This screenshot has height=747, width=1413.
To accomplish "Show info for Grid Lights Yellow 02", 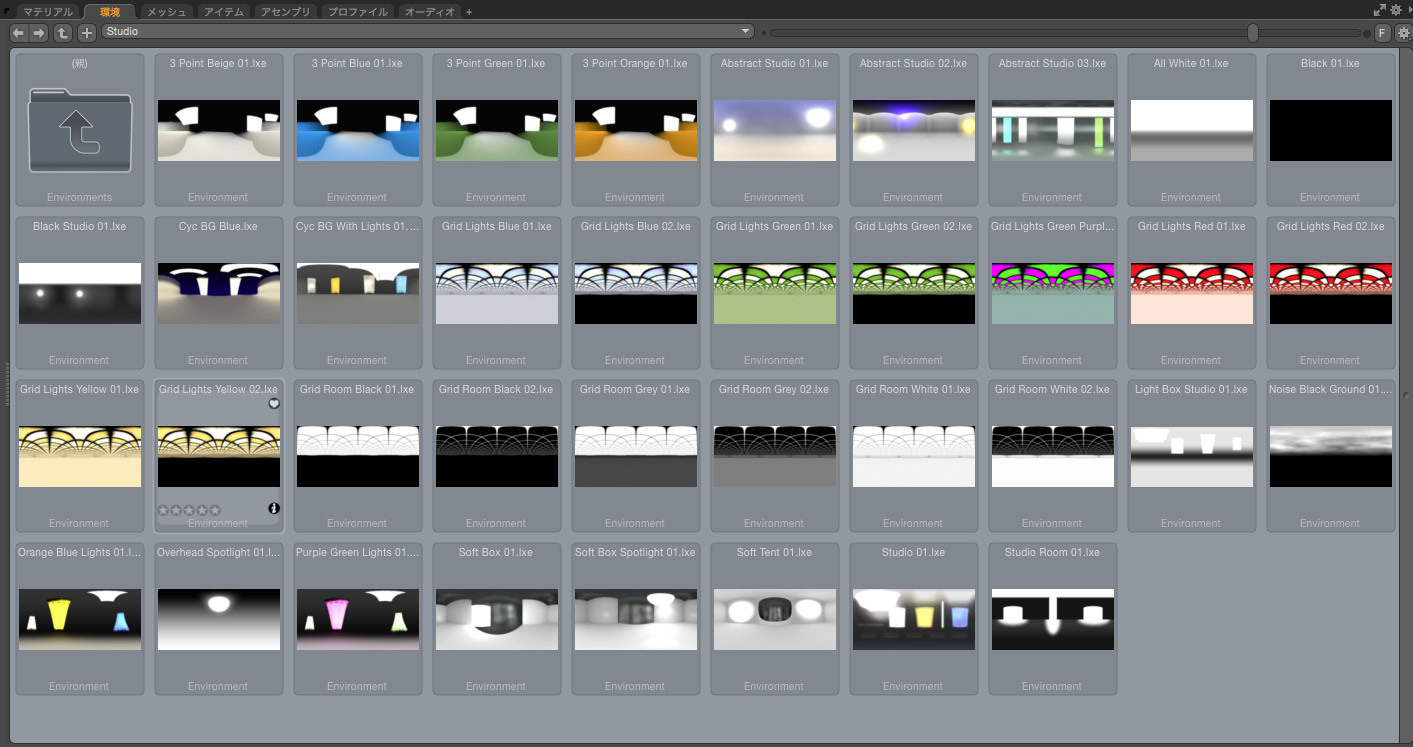I will [x=274, y=509].
